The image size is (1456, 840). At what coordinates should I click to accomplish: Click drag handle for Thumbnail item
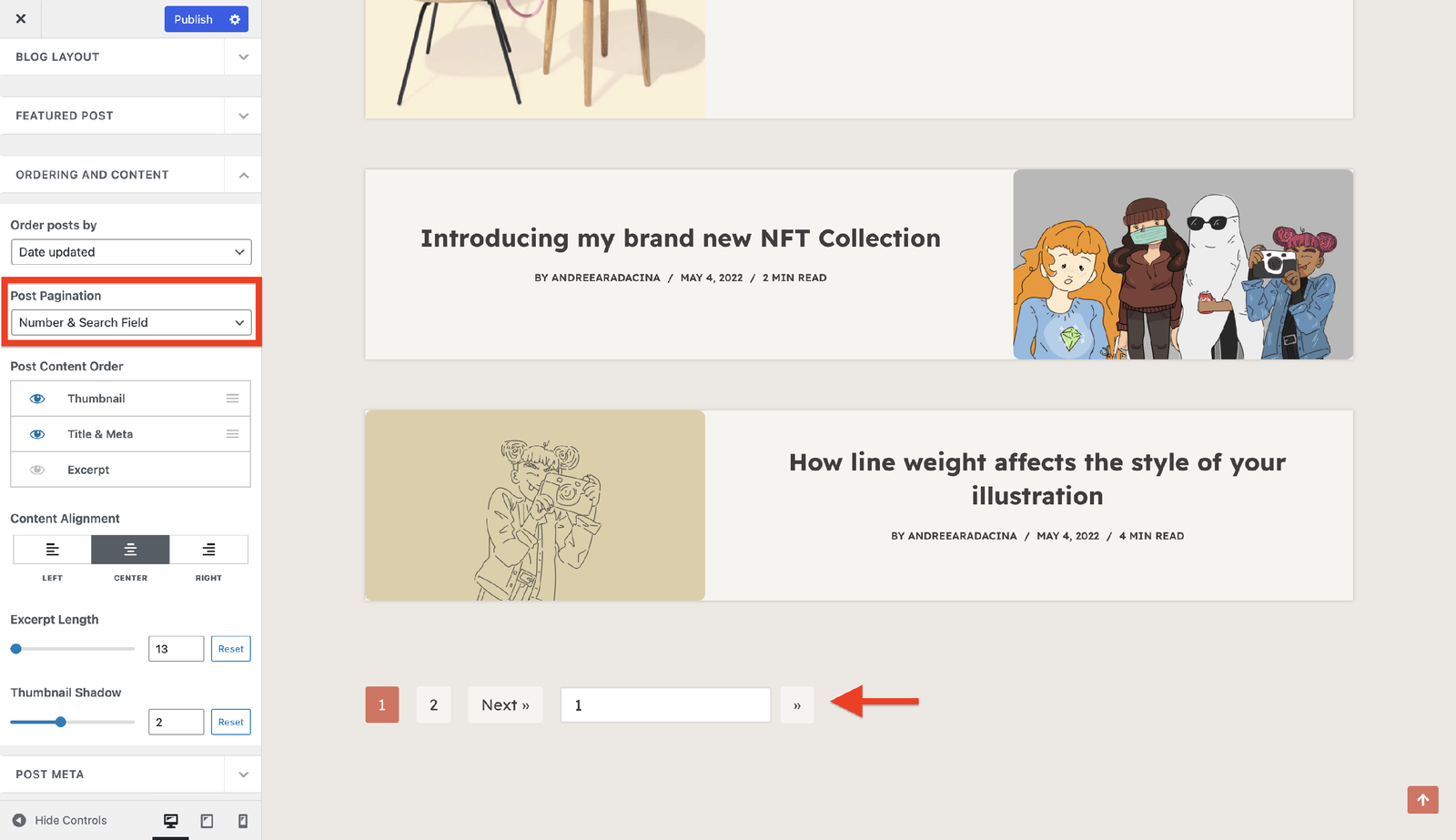[233, 399]
